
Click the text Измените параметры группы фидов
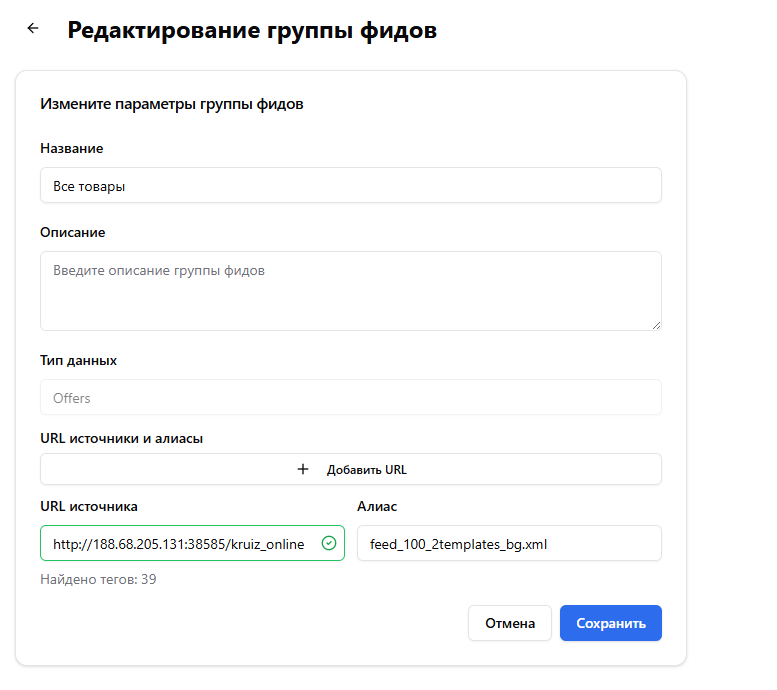click(171, 104)
